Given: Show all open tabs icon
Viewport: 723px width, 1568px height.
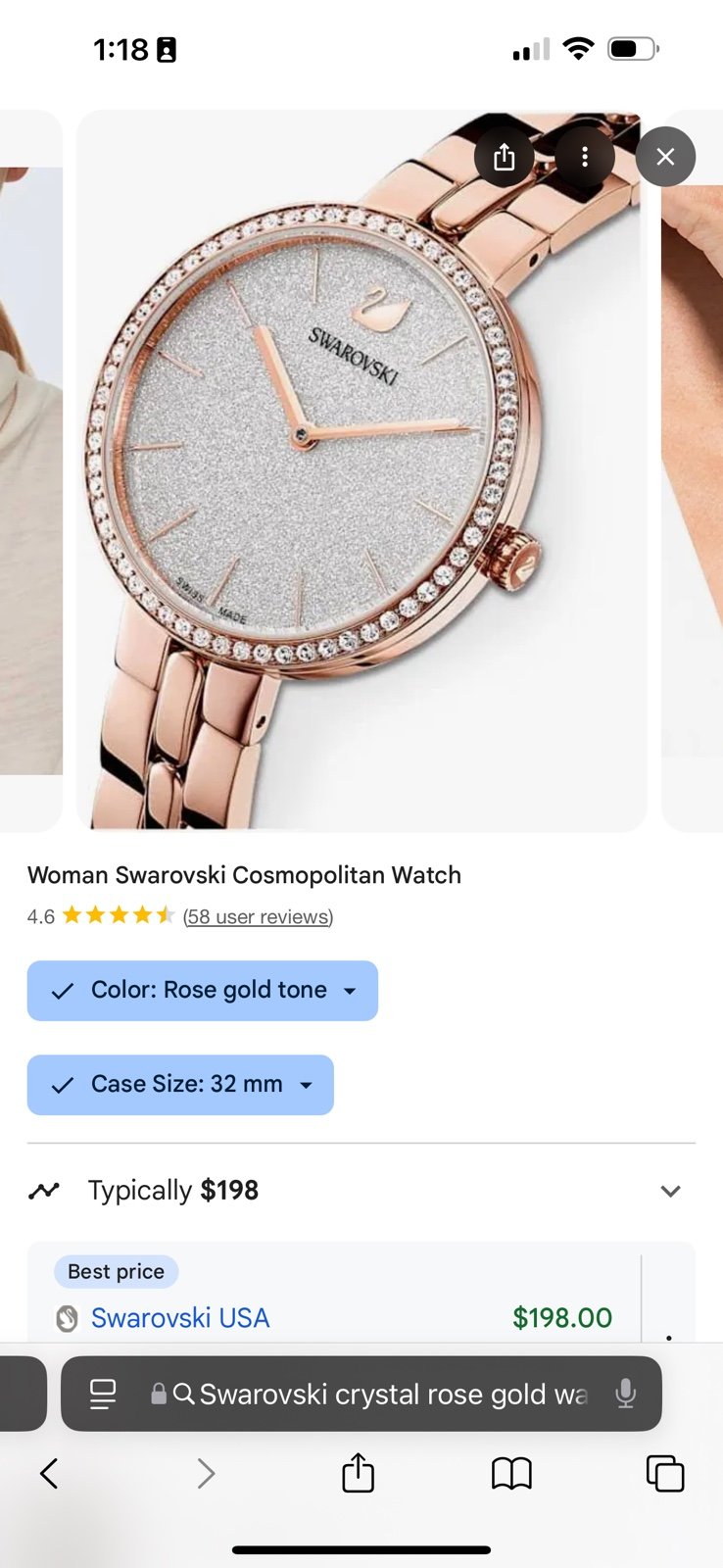Looking at the screenshot, I should [x=665, y=1473].
